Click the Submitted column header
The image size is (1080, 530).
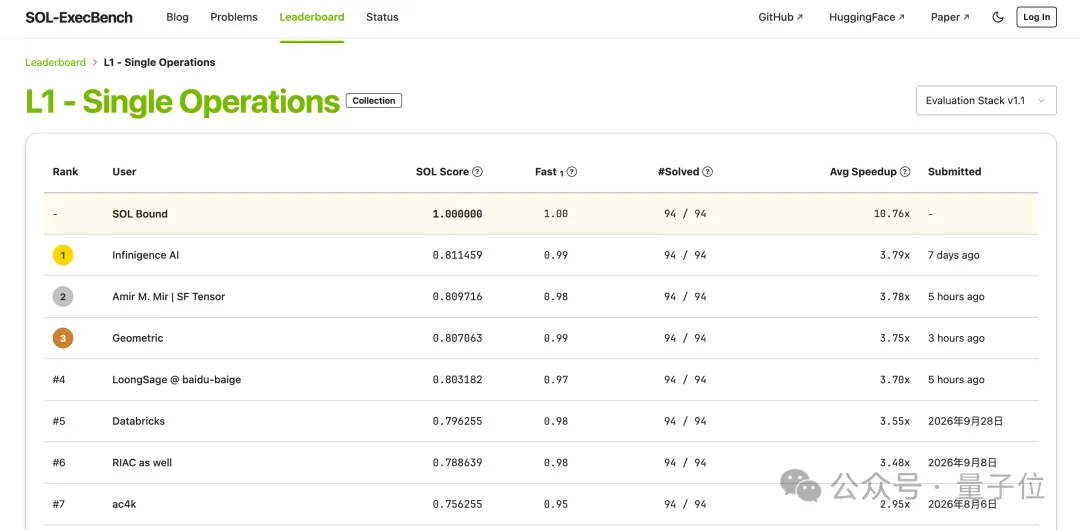pyautogui.click(x=955, y=172)
